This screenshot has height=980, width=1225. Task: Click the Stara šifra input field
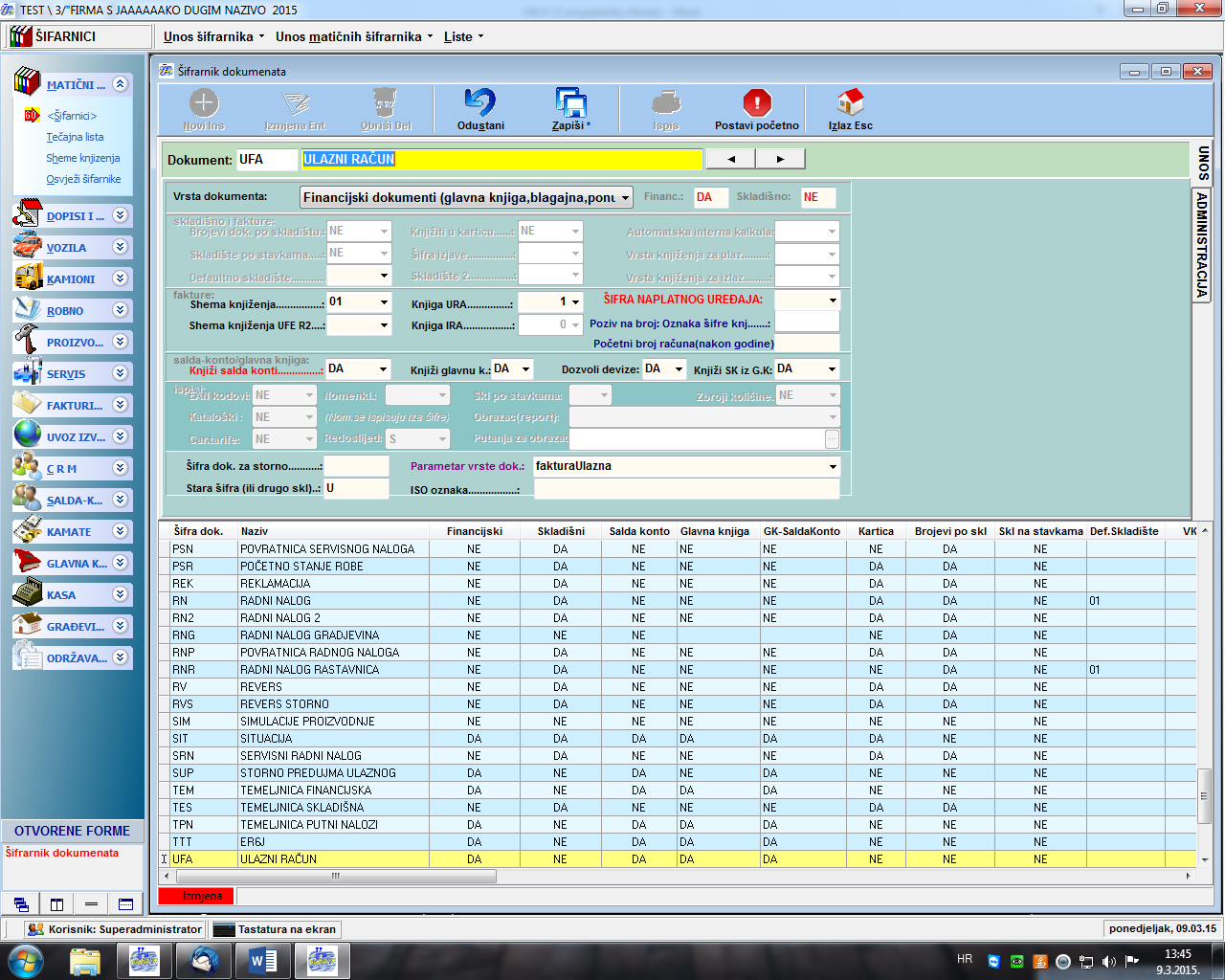click(357, 488)
